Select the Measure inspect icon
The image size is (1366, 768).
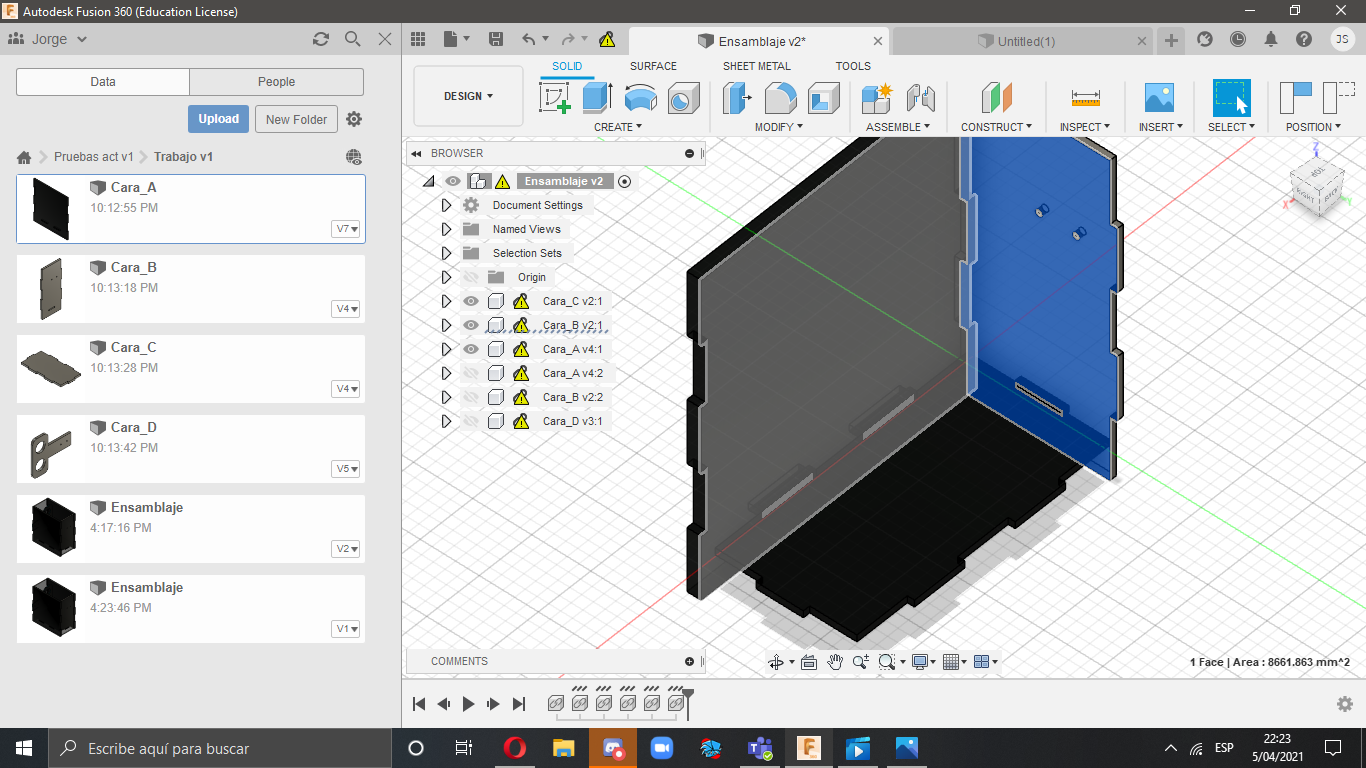tap(1085, 98)
